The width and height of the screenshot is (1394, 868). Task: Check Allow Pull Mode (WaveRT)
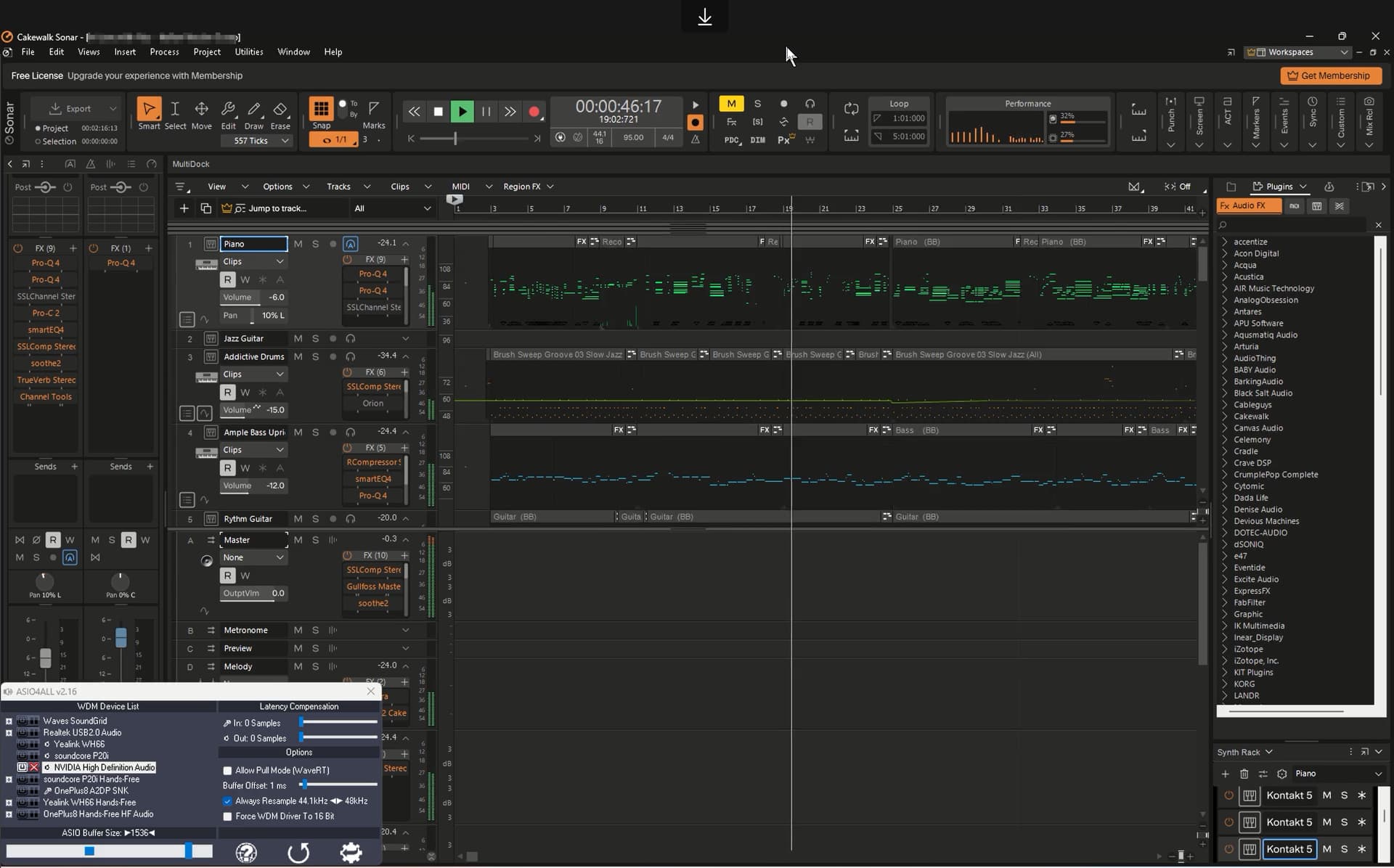coord(228,771)
